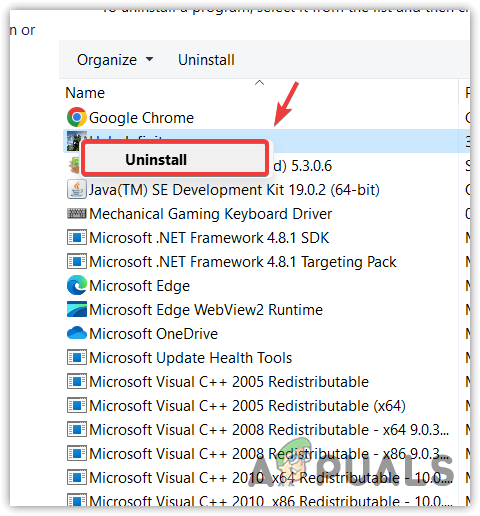
Task: Select the Microsoft OneDrive entry text
Action: point(154,334)
